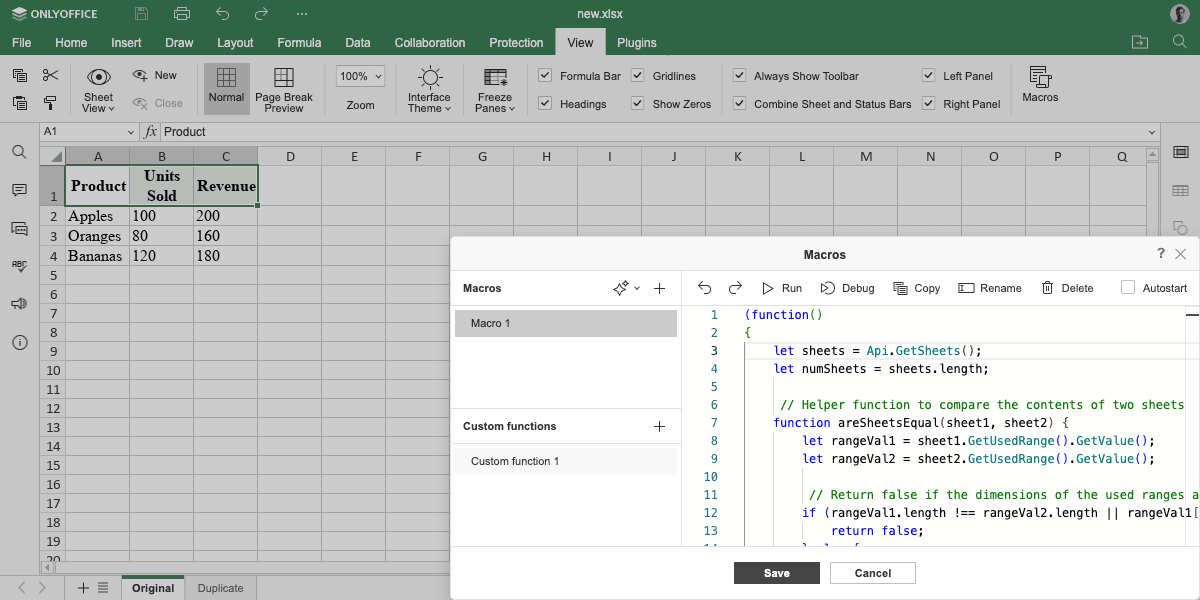Click the Copy icon in ribbon

pyautogui.click(x=20, y=75)
